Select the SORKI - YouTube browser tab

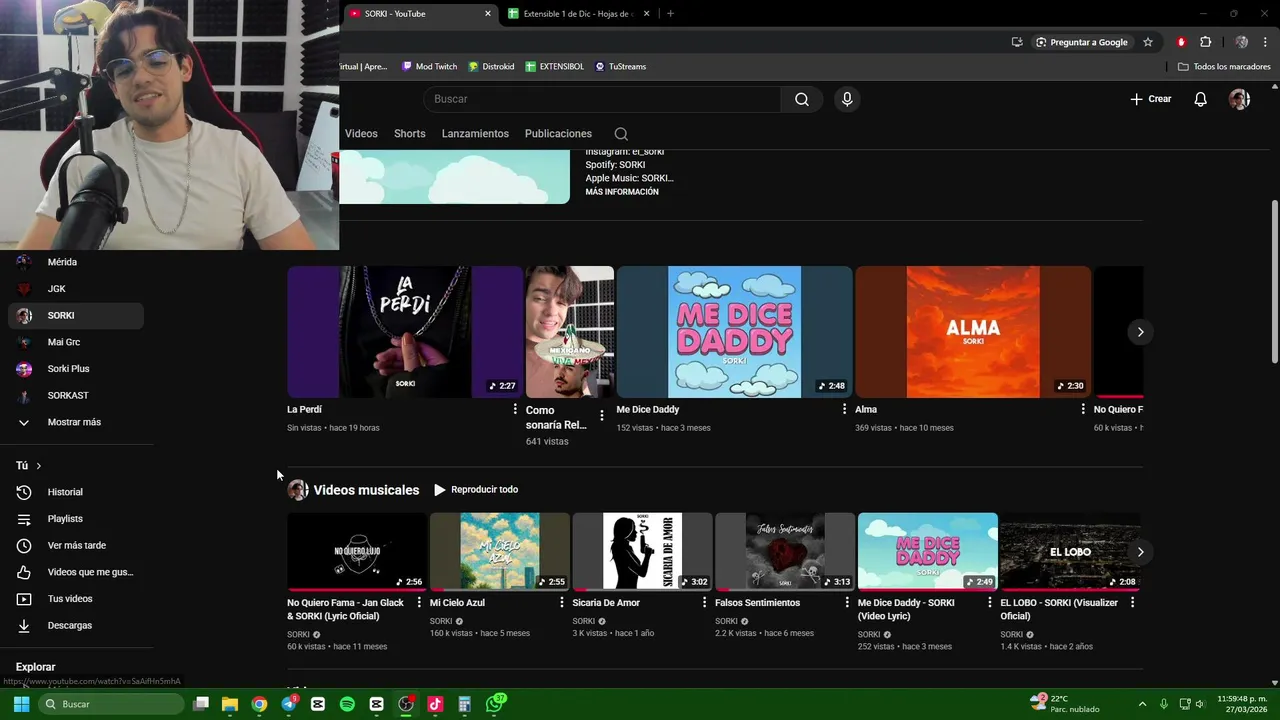pyautogui.click(x=420, y=14)
